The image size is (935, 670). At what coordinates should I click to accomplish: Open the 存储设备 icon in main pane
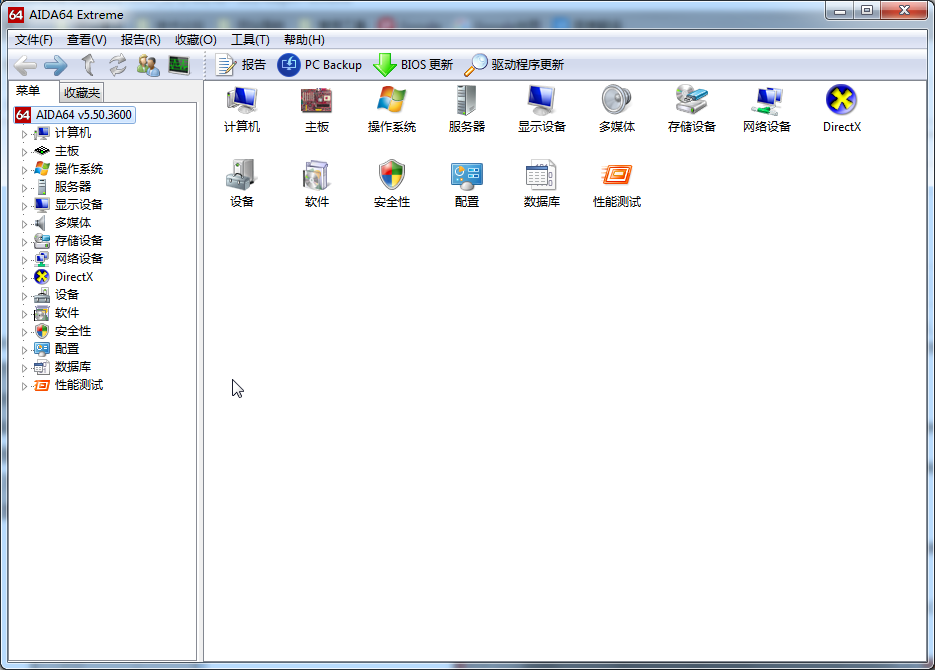692,110
